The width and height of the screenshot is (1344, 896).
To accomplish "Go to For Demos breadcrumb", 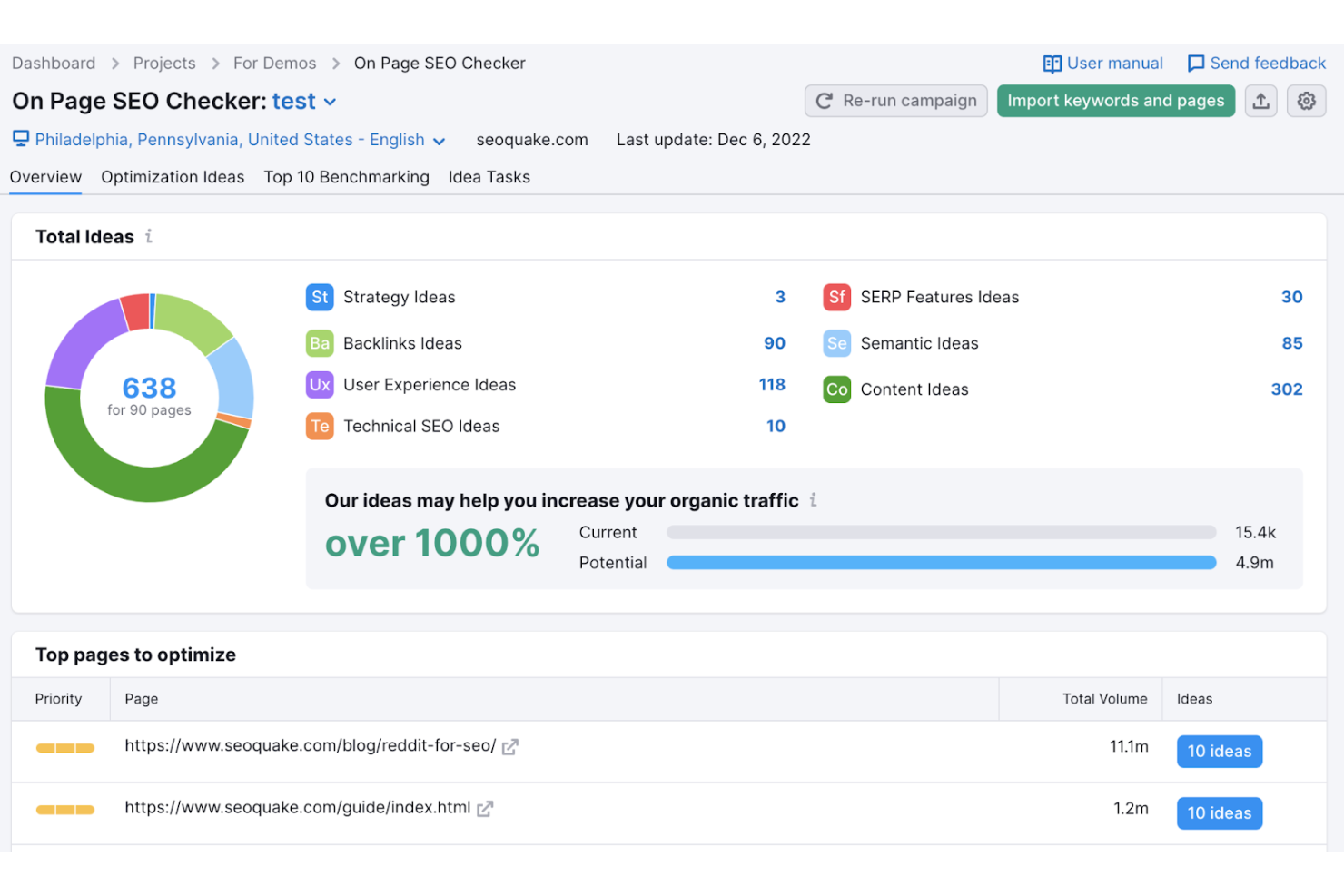I will (275, 64).
